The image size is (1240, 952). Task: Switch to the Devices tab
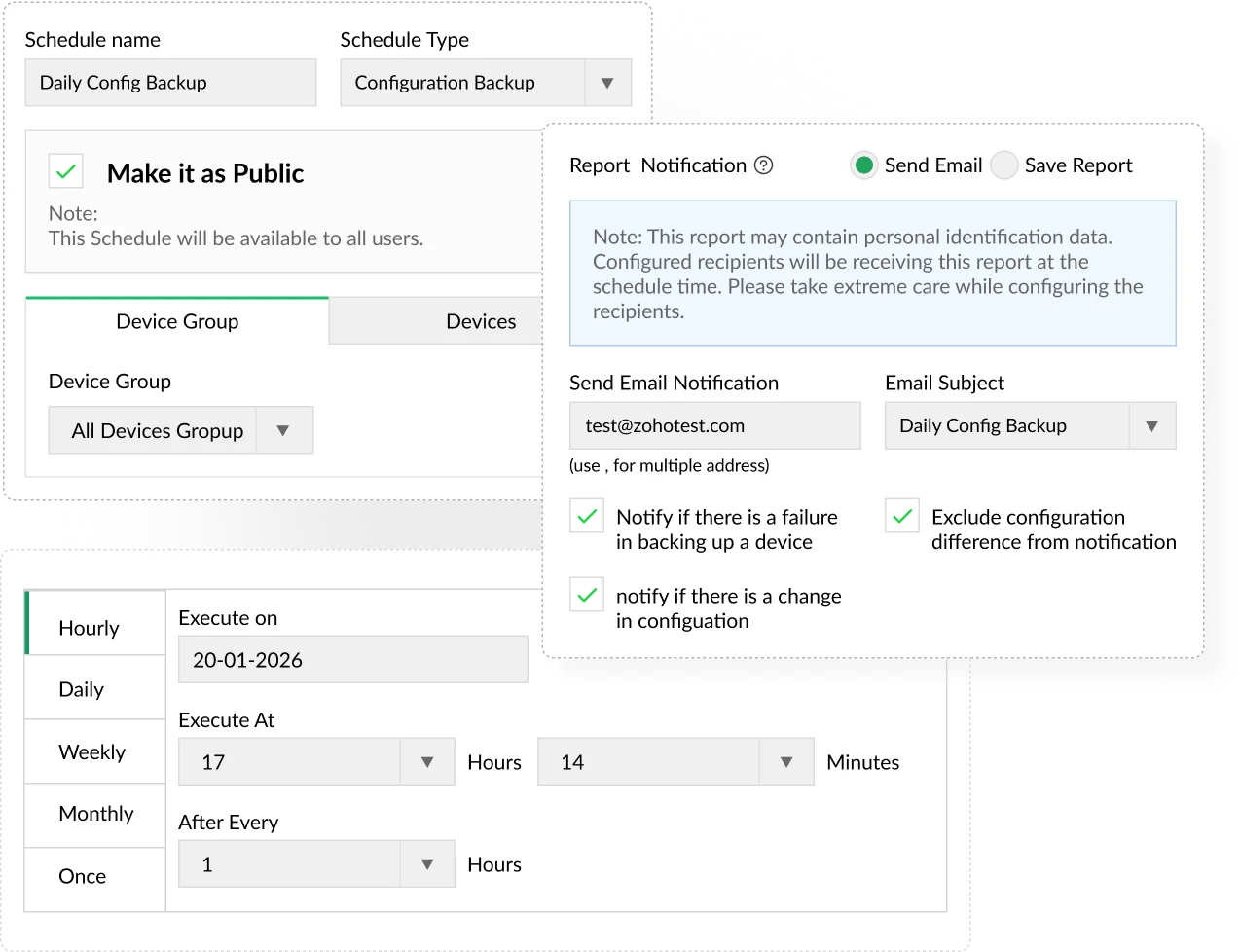pyautogui.click(x=481, y=321)
